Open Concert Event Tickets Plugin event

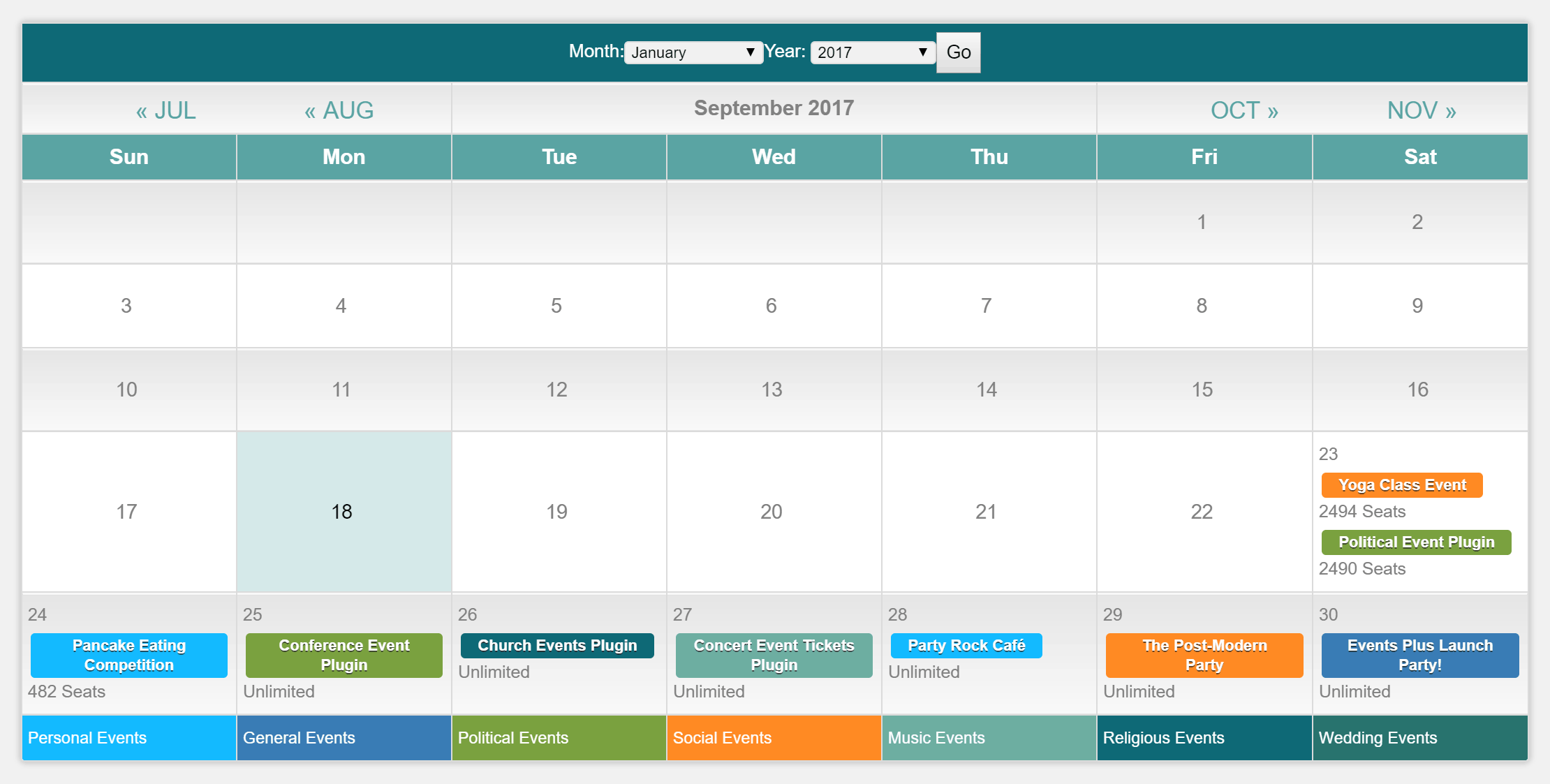(x=774, y=655)
